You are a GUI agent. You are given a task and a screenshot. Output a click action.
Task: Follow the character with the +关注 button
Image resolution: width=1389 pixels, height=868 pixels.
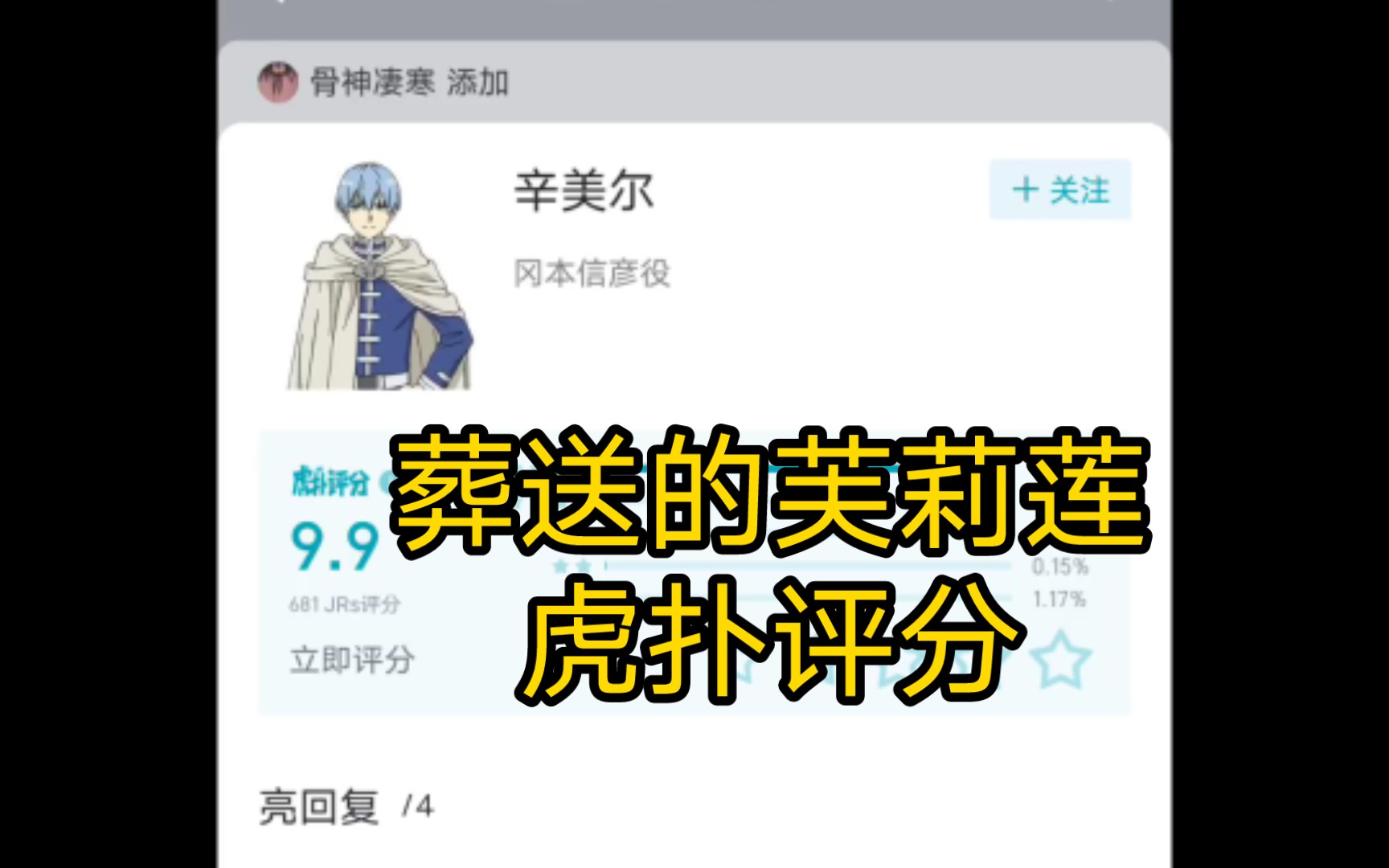(x=1060, y=190)
